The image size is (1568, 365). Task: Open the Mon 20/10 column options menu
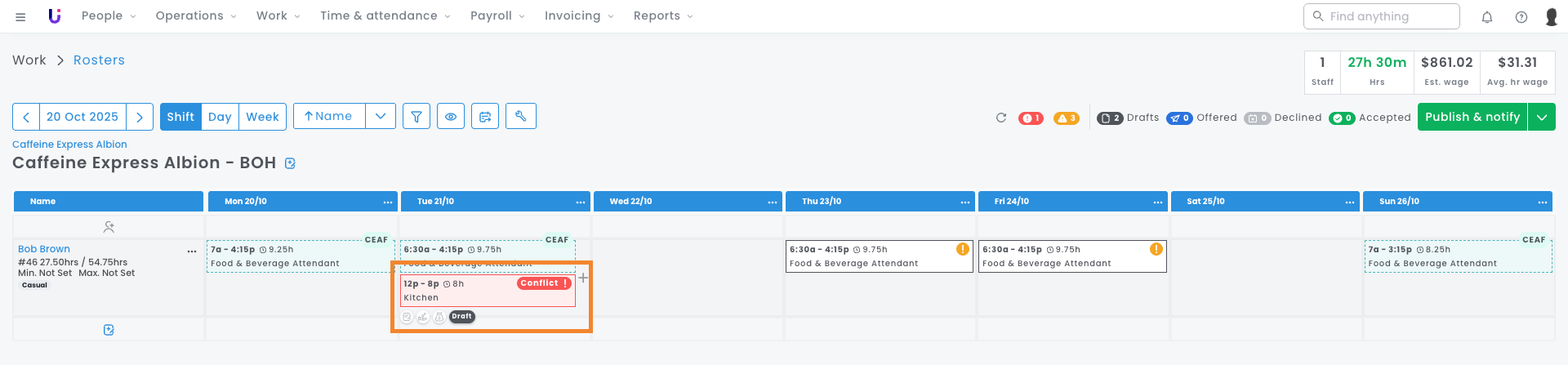click(388, 202)
